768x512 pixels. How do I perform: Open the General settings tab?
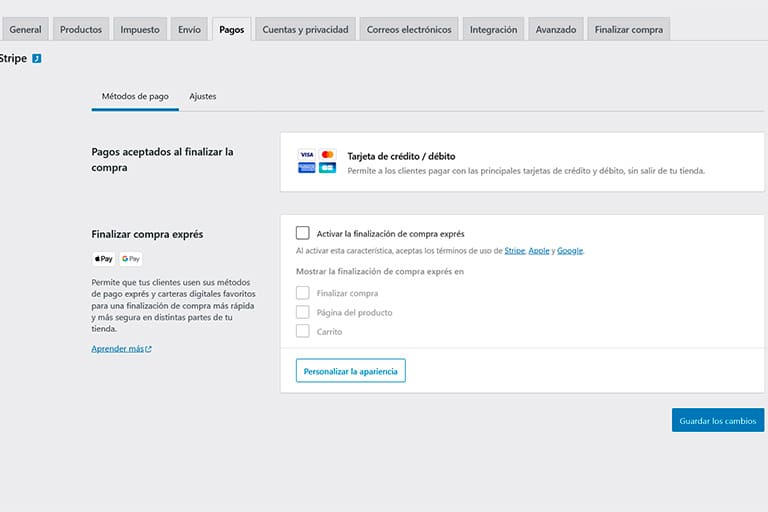click(x=25, y=29)
